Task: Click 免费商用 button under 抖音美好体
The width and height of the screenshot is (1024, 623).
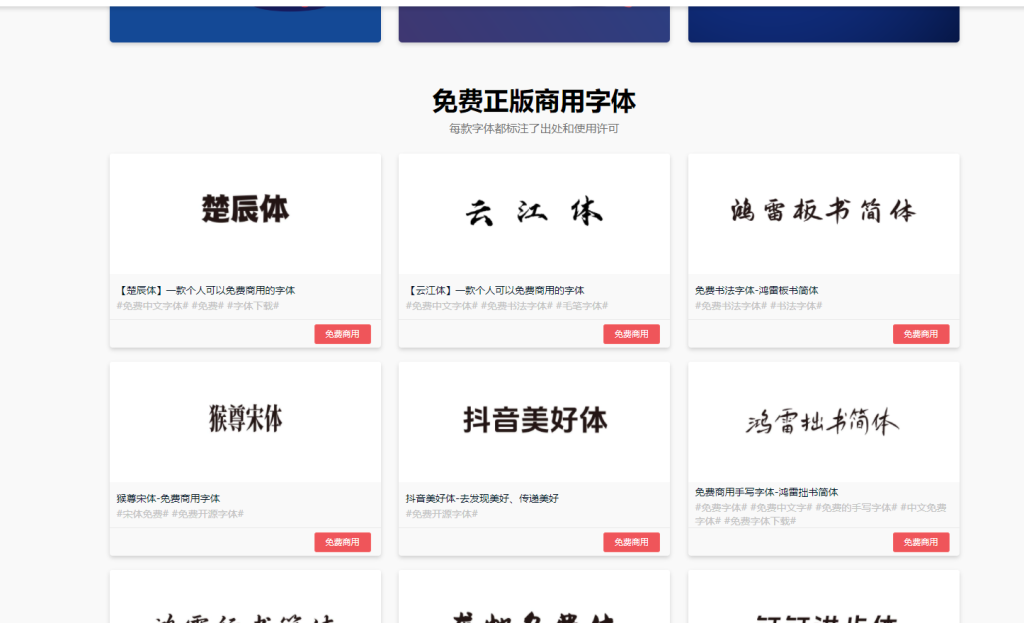Action: tap(631, 542)
